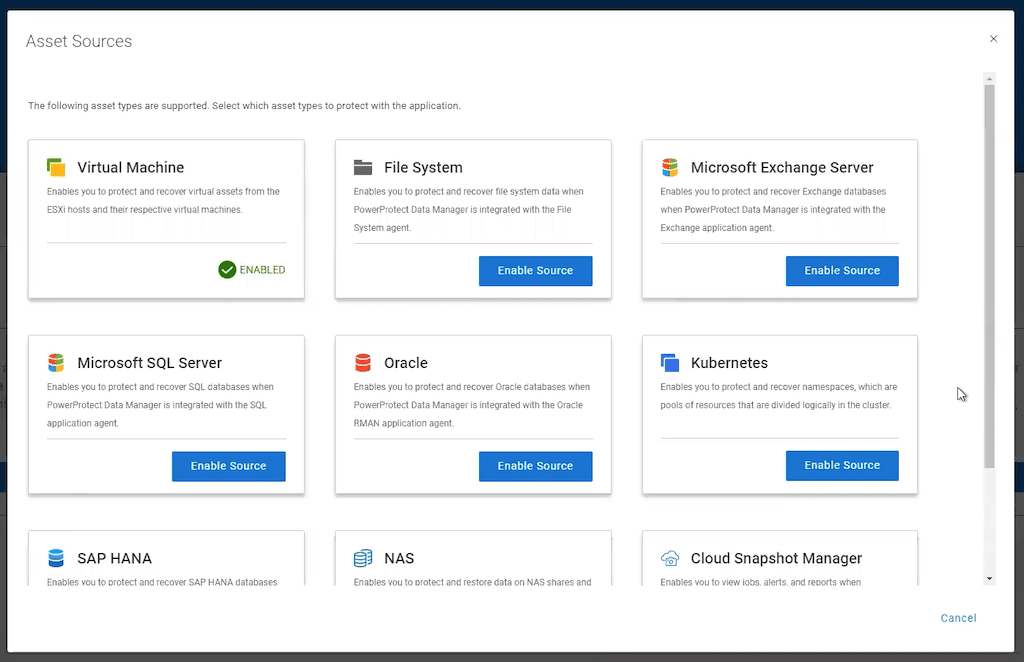Image resolution: width=1024 pixels, height=662 pixels.
Task: Click the Microsoft Exchange Server icon
Action: [x=670, y=167]
